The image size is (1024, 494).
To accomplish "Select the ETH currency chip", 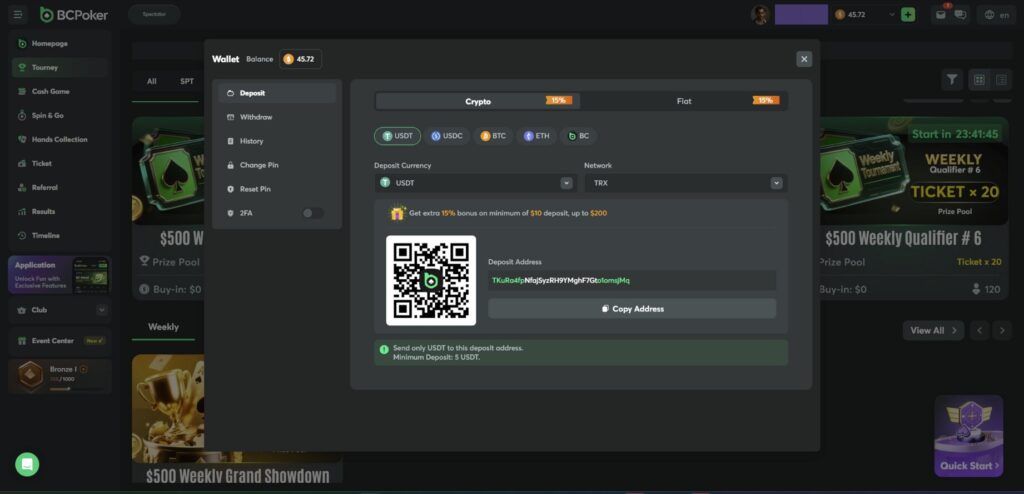I will click(x=537, y=136).
